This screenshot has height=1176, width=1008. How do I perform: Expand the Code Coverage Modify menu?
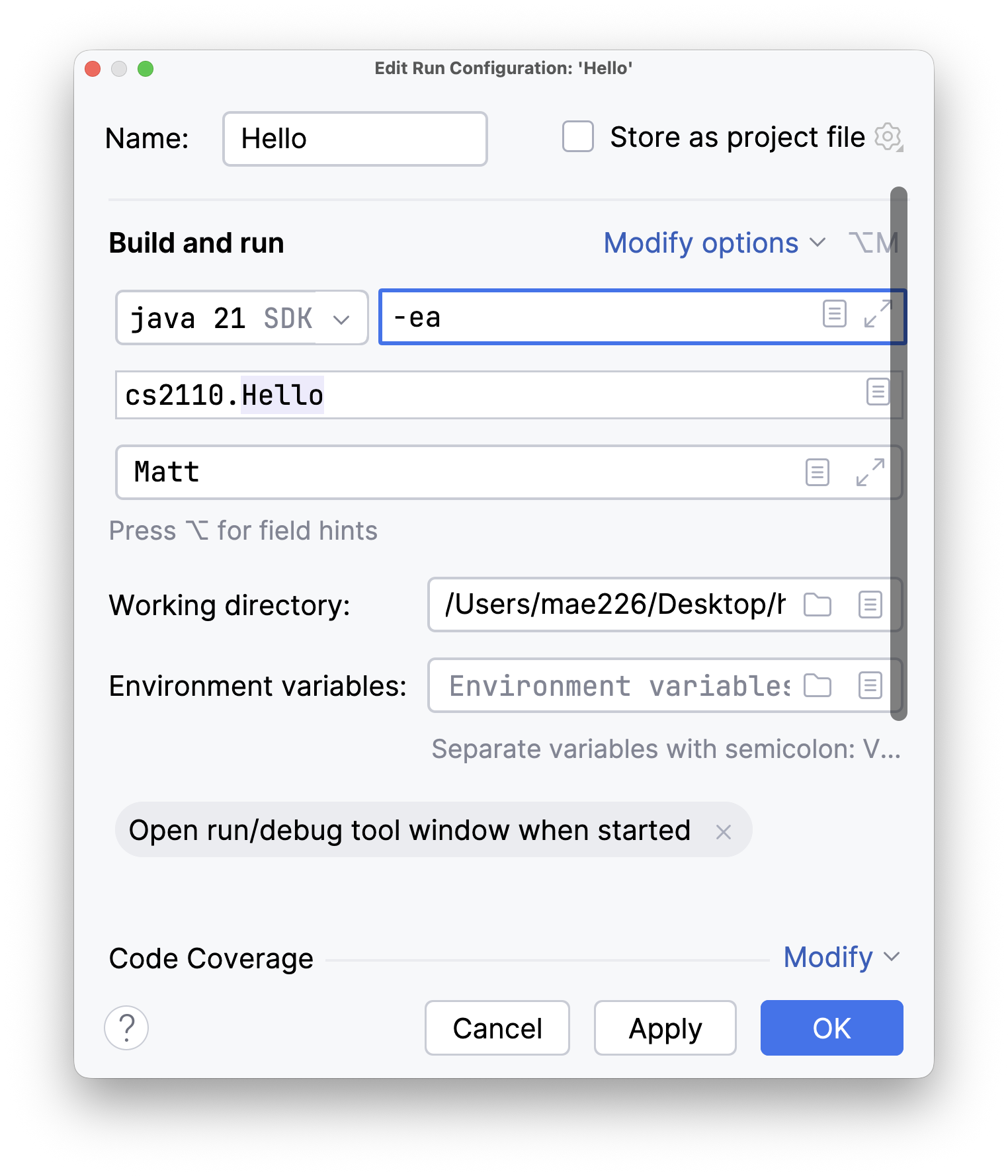[x=841, y=957]
